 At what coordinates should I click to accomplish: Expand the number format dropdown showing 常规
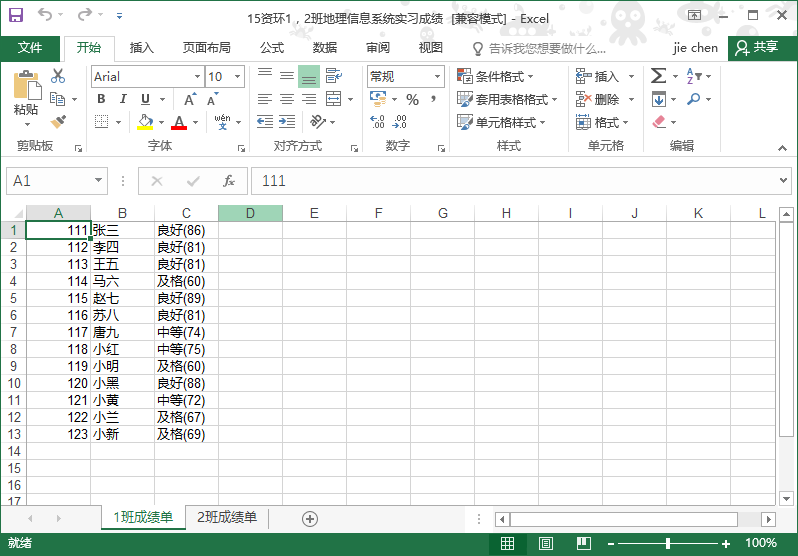tap(437, 77)
